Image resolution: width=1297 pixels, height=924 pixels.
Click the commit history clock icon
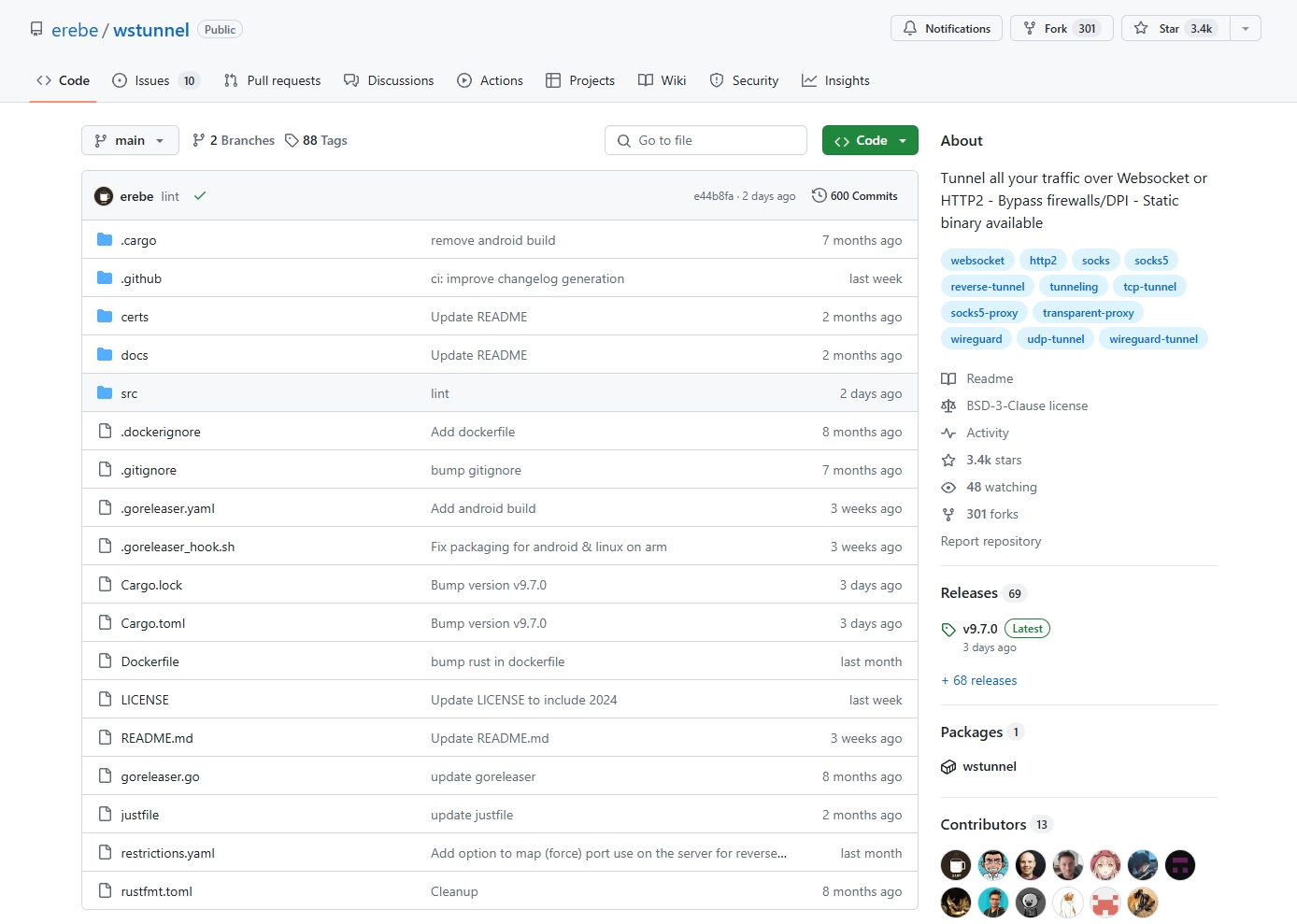tap(820, 195)
